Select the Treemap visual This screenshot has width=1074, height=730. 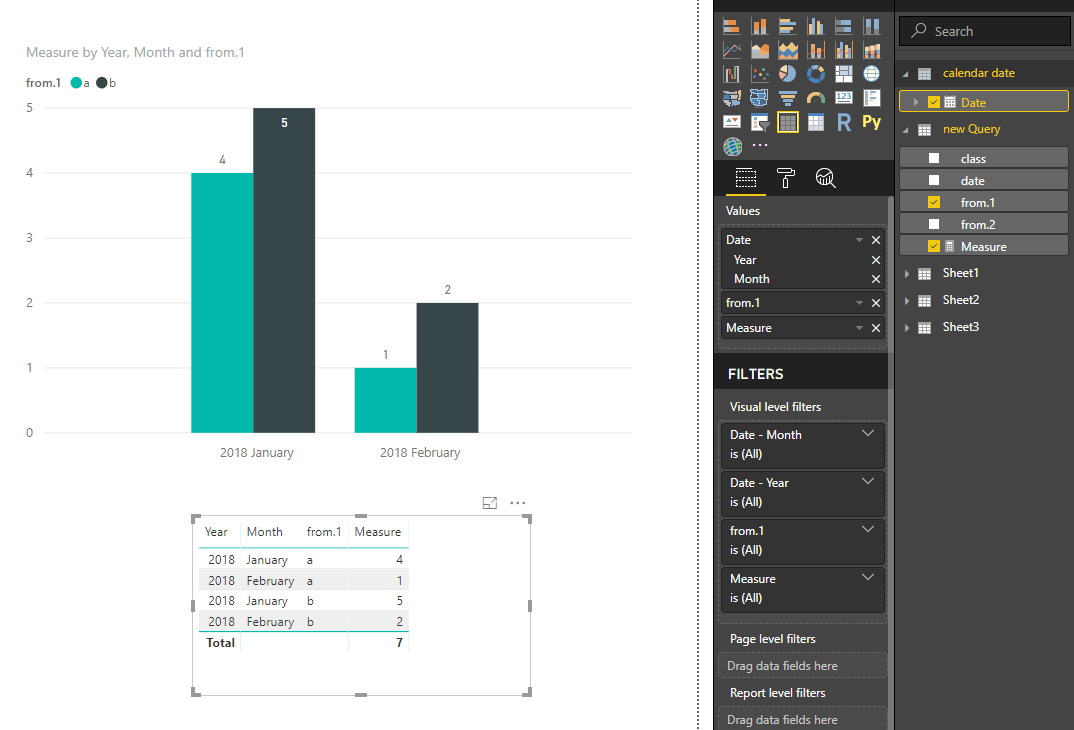[x=844, y=74]
